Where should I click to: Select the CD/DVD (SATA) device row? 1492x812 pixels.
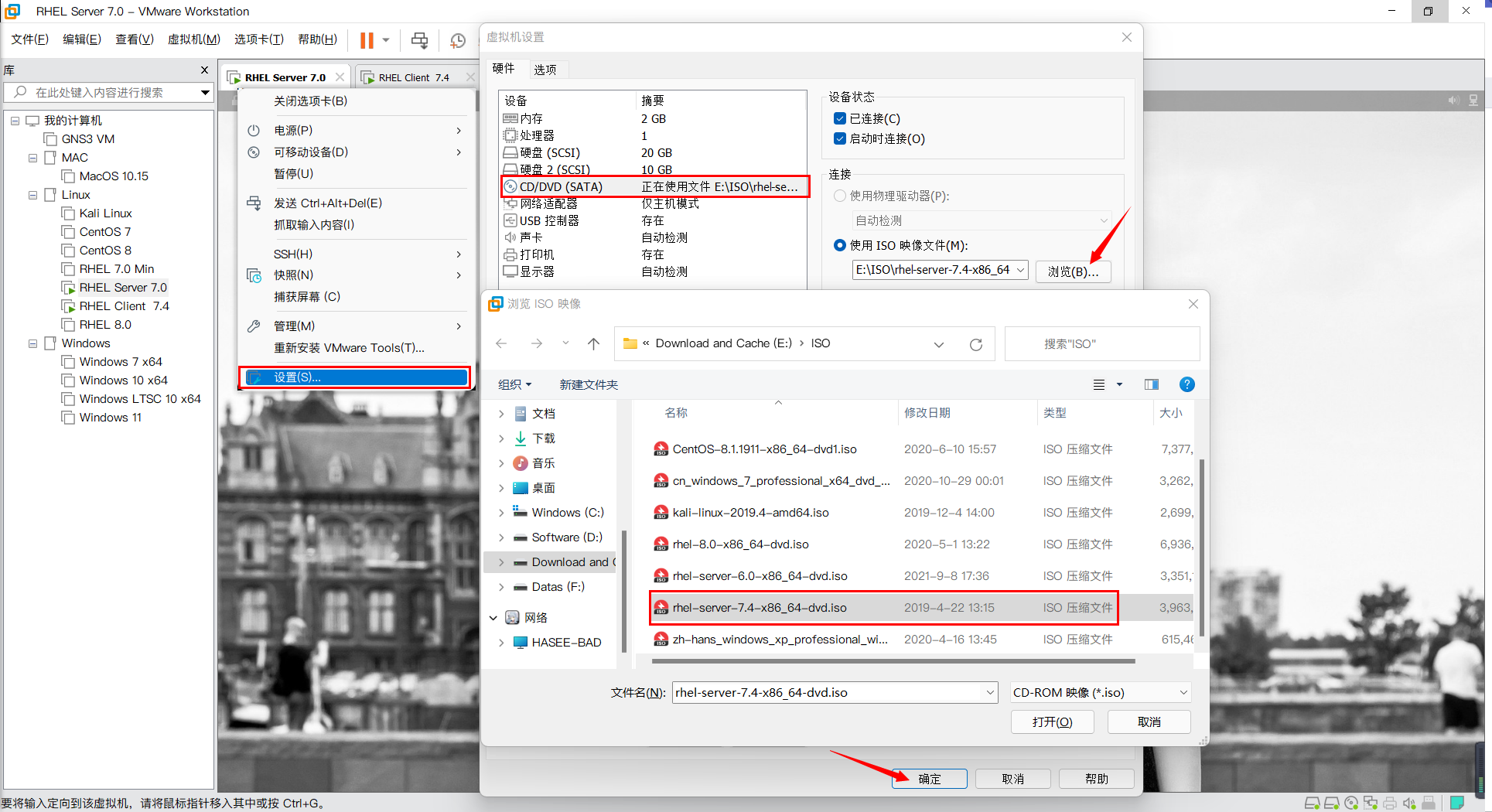coord(654,186)
